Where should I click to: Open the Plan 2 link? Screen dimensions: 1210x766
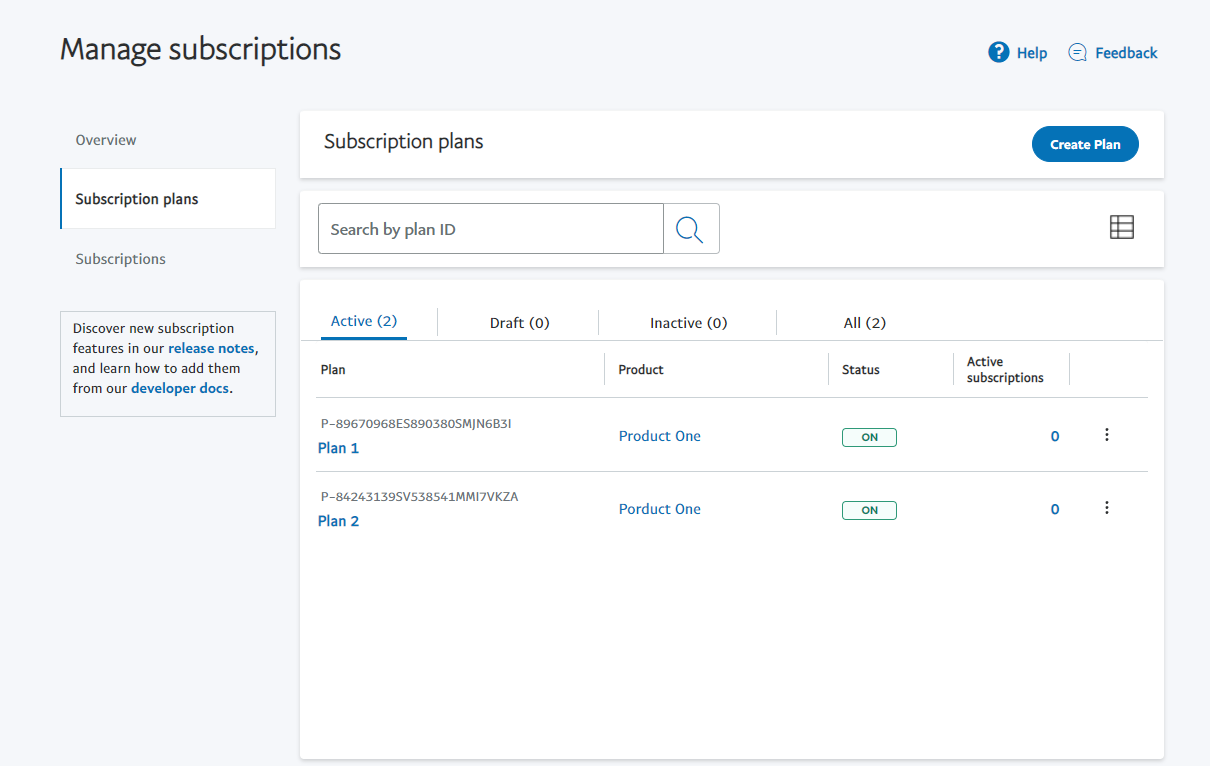pos(338,521)
